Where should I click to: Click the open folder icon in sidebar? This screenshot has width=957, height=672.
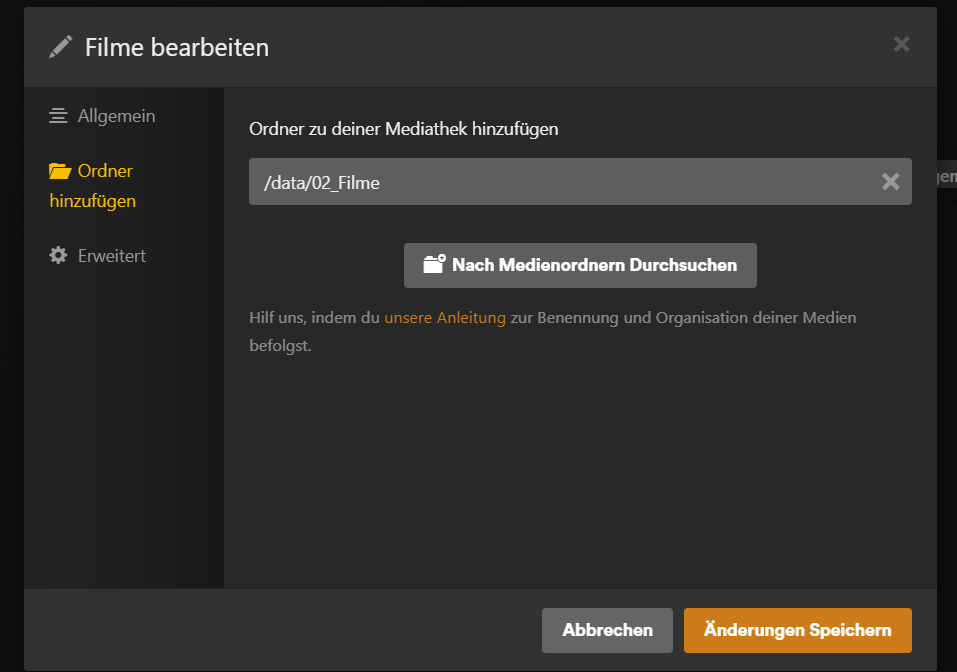click(x=60, y=171)
